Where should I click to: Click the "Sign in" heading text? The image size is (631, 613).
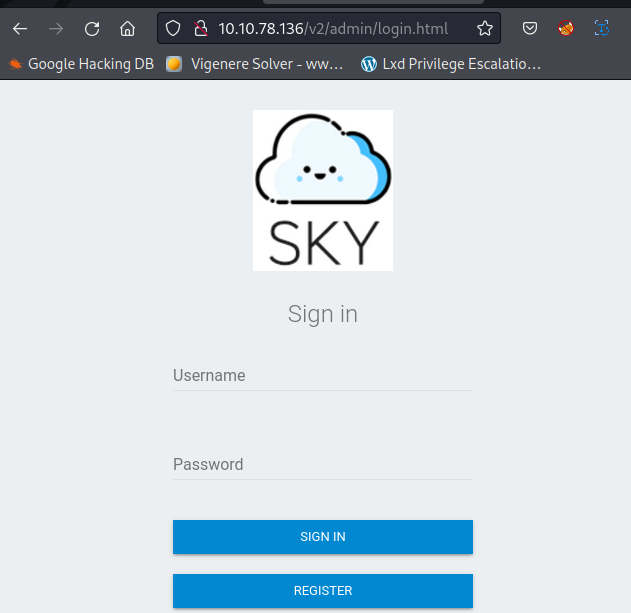322,314
